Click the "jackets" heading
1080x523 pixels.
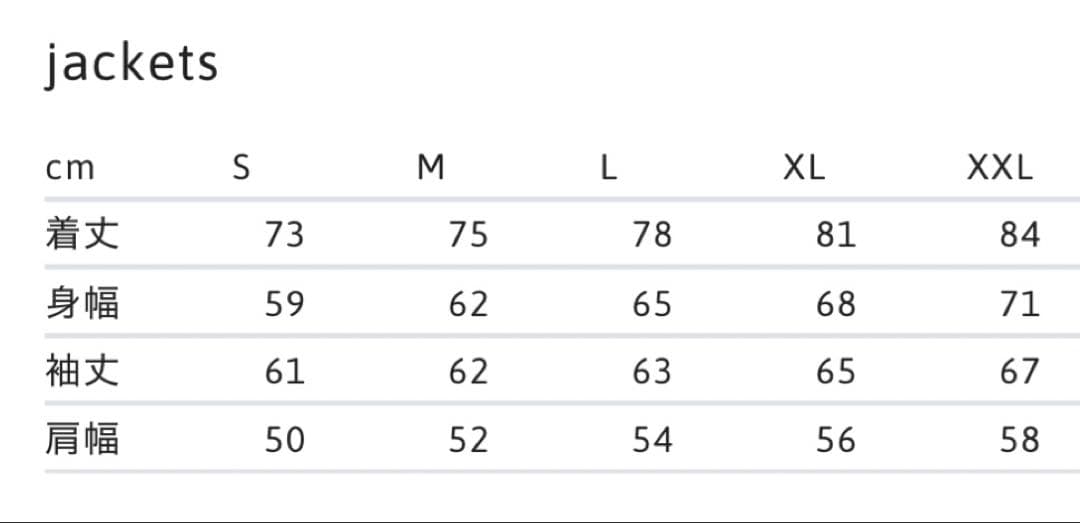click(x=131, y=64)
